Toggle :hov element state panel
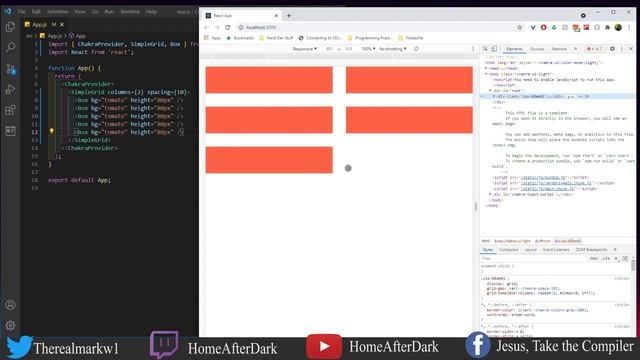 [x=593, y=258]
